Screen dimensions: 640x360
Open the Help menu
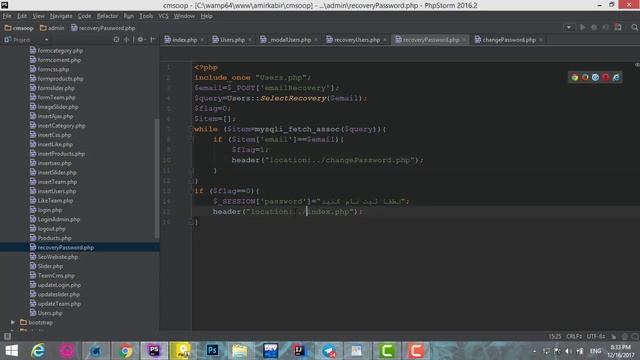(207, 16)
